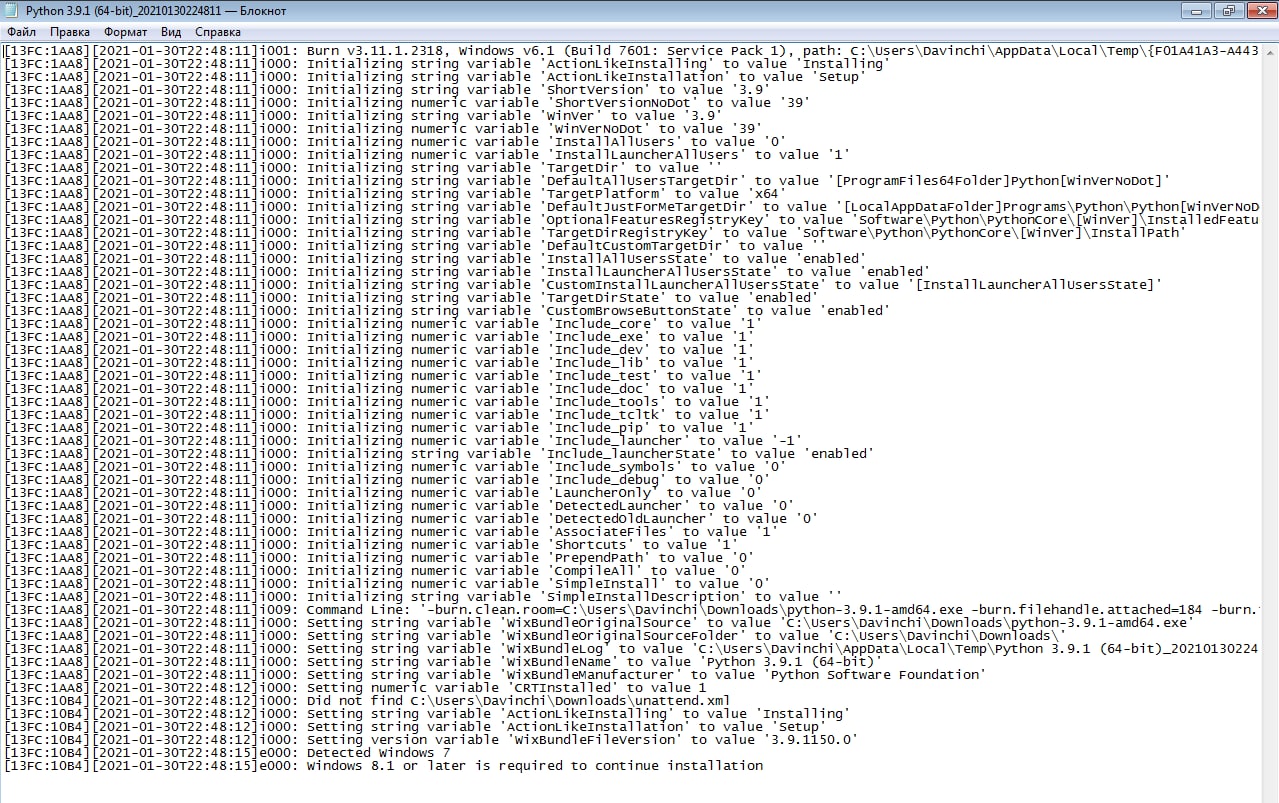Screen dimensions: 1279x803
Task: Click the line with variable 'CRTInstalled'
Action: (355, 687)
